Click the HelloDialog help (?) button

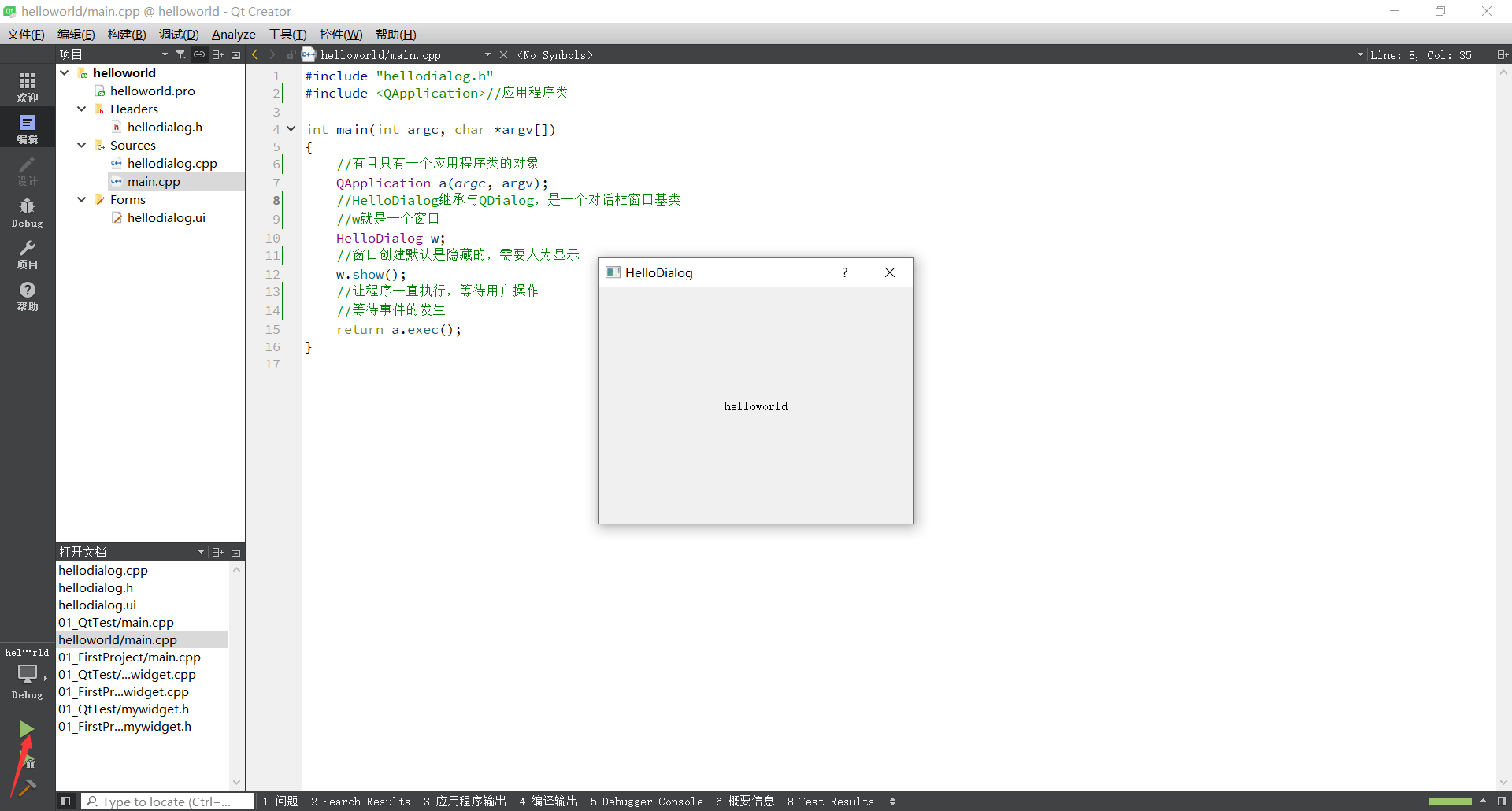click(844, 272)
